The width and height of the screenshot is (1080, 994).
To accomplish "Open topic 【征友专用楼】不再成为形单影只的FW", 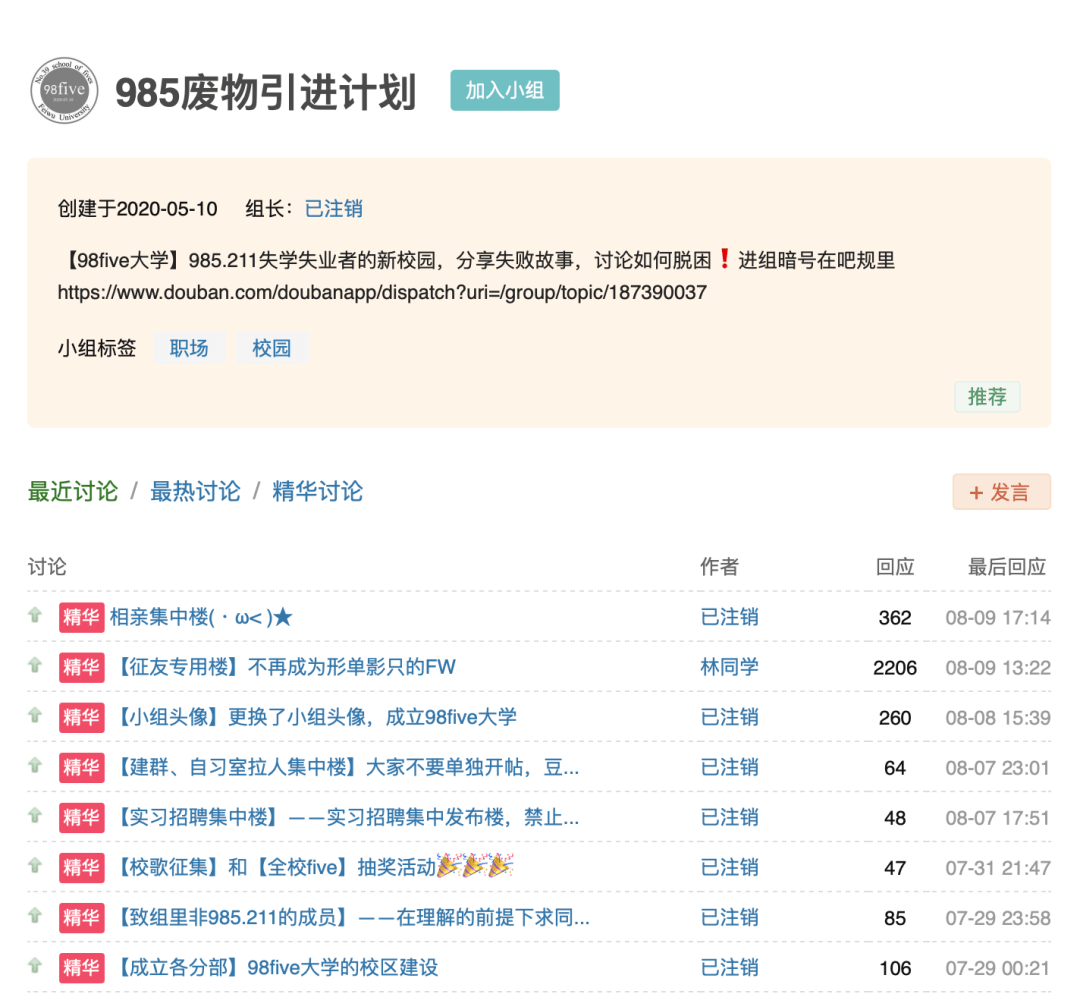I will 283,667.
